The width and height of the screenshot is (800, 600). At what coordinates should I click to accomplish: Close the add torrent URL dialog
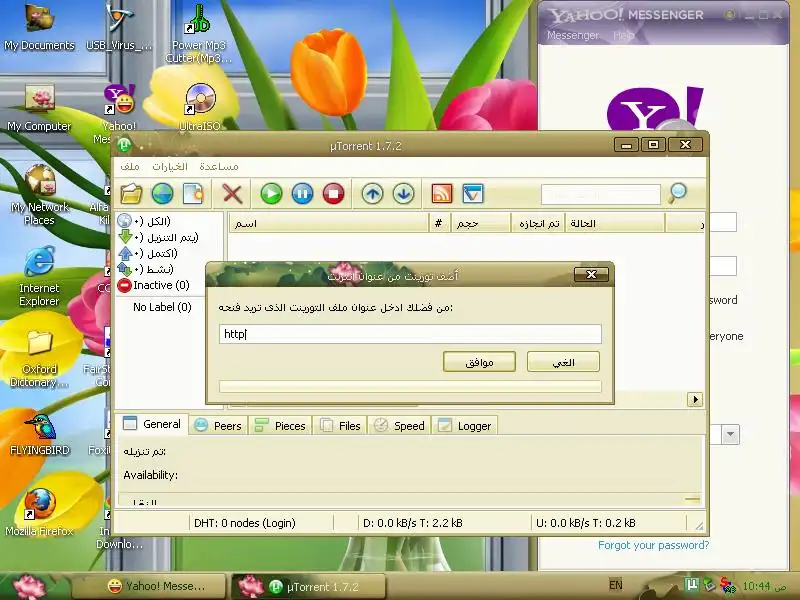click(591, 274)
